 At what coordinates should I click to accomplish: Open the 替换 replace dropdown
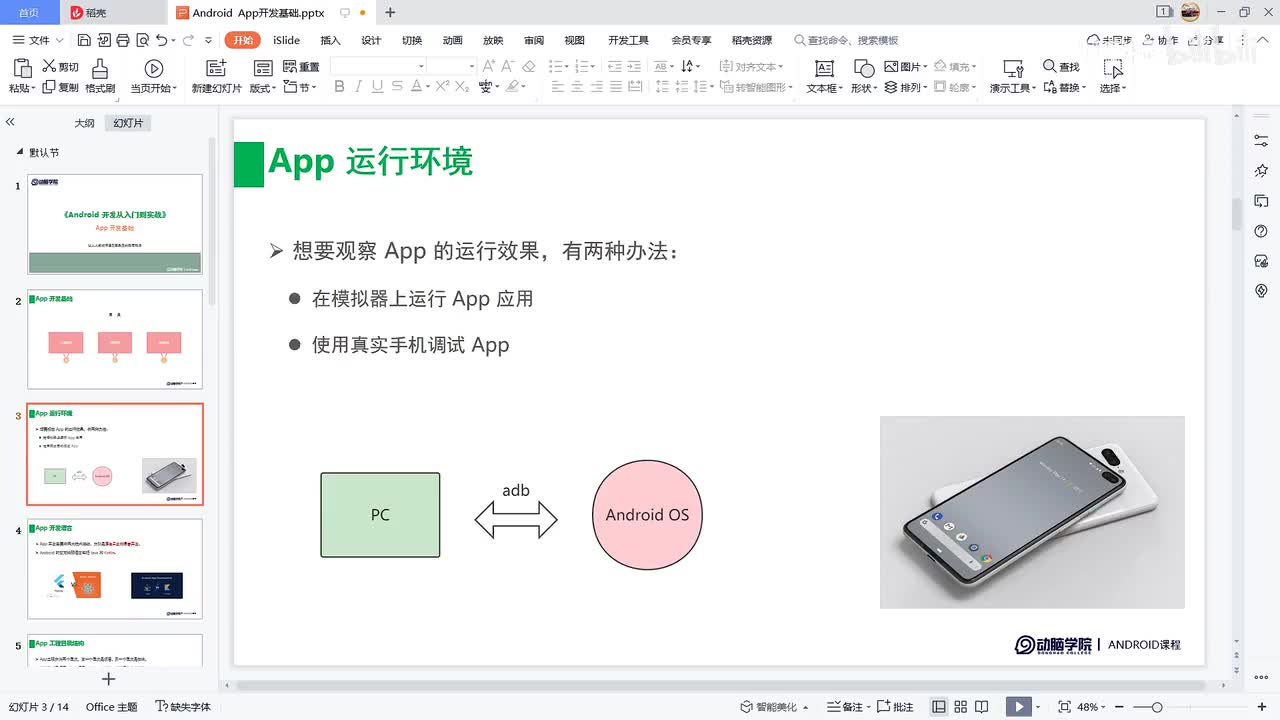(x=1064, y=88)
